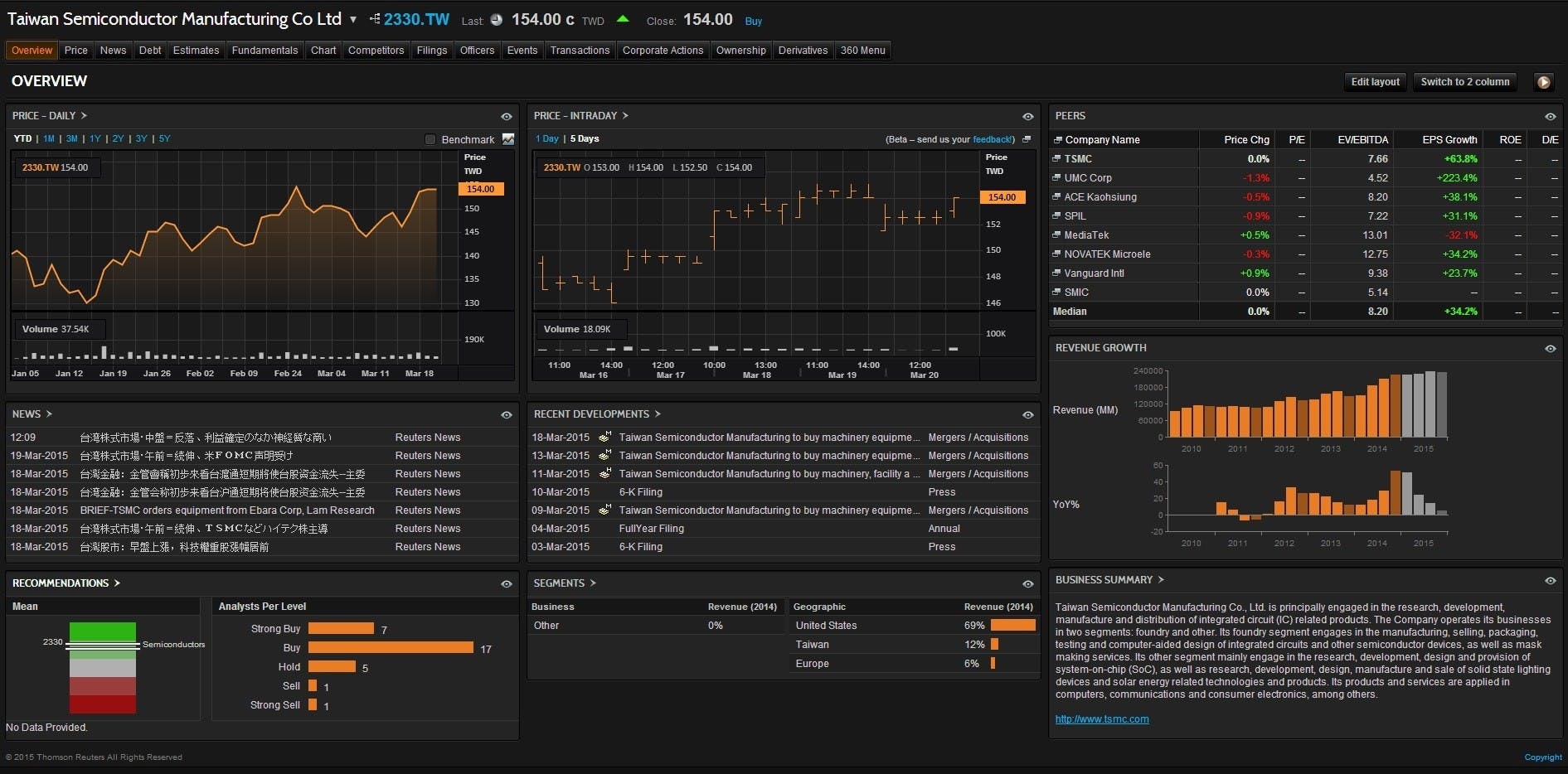Click the handshake icon on 11-Mar-2015 development
Viewport: 1568px width, 774px height.
605,473
